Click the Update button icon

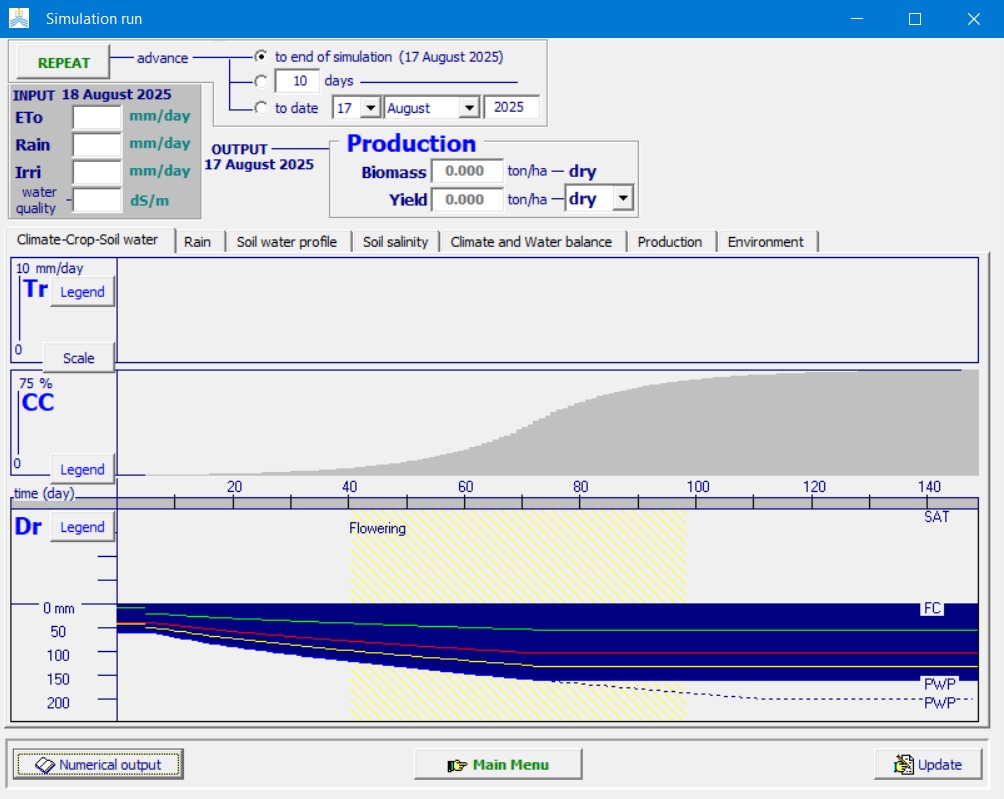tap(904, 765)
